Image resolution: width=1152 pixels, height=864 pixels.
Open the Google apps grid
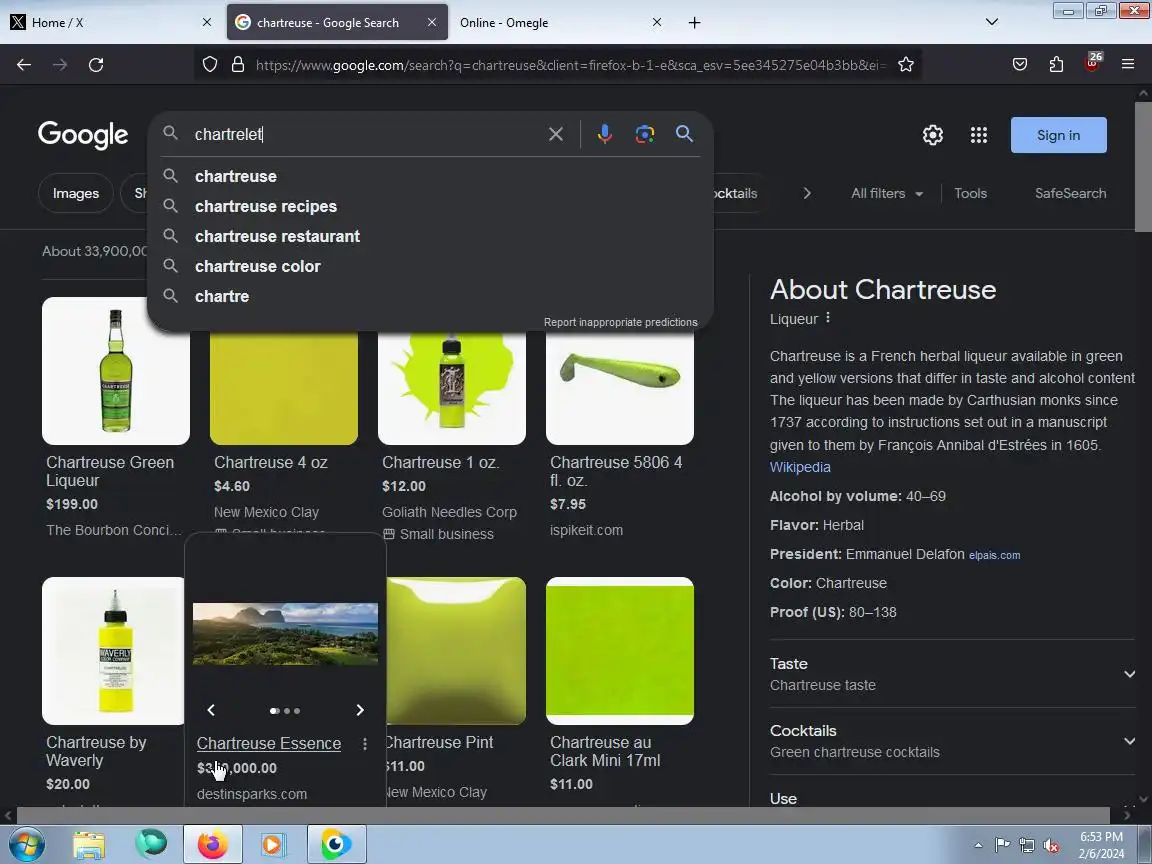pos(979,135)
